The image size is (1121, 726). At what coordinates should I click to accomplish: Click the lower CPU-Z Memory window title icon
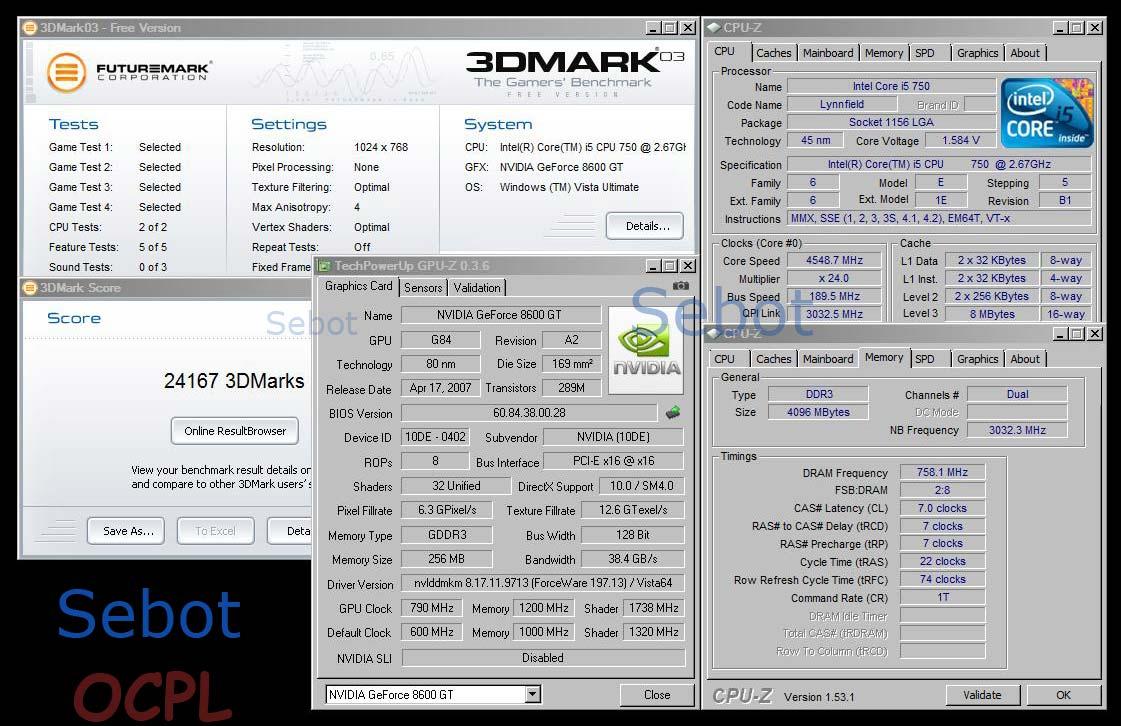713,333
